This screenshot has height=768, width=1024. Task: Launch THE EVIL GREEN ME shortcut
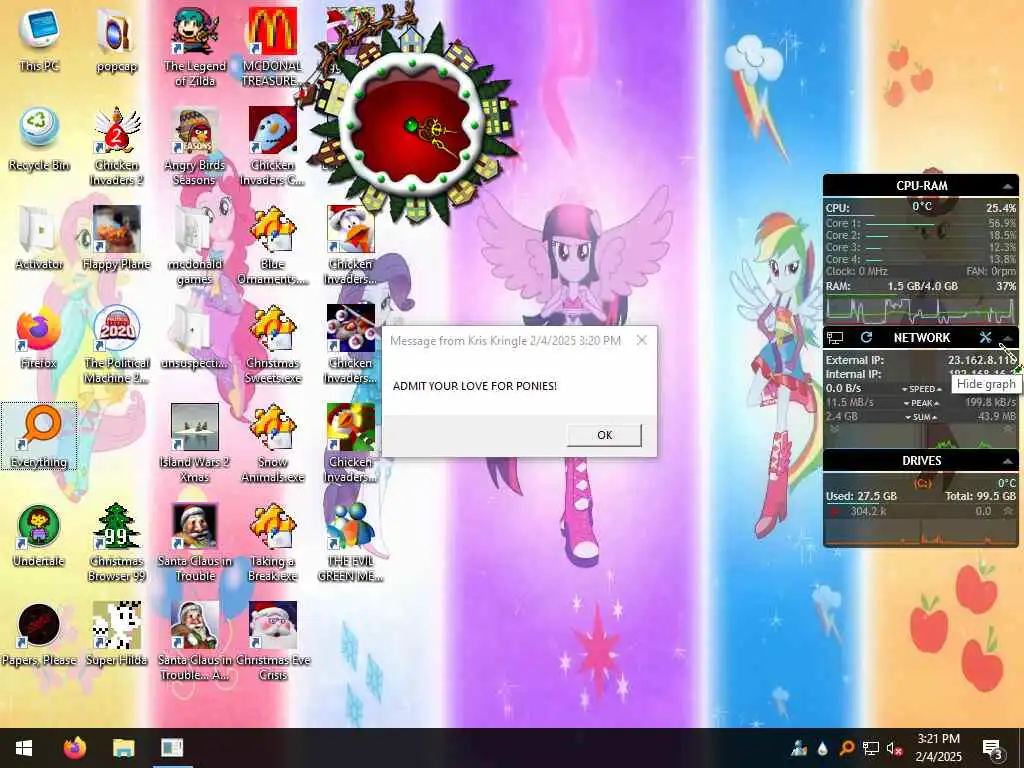[x=351, y=542]
